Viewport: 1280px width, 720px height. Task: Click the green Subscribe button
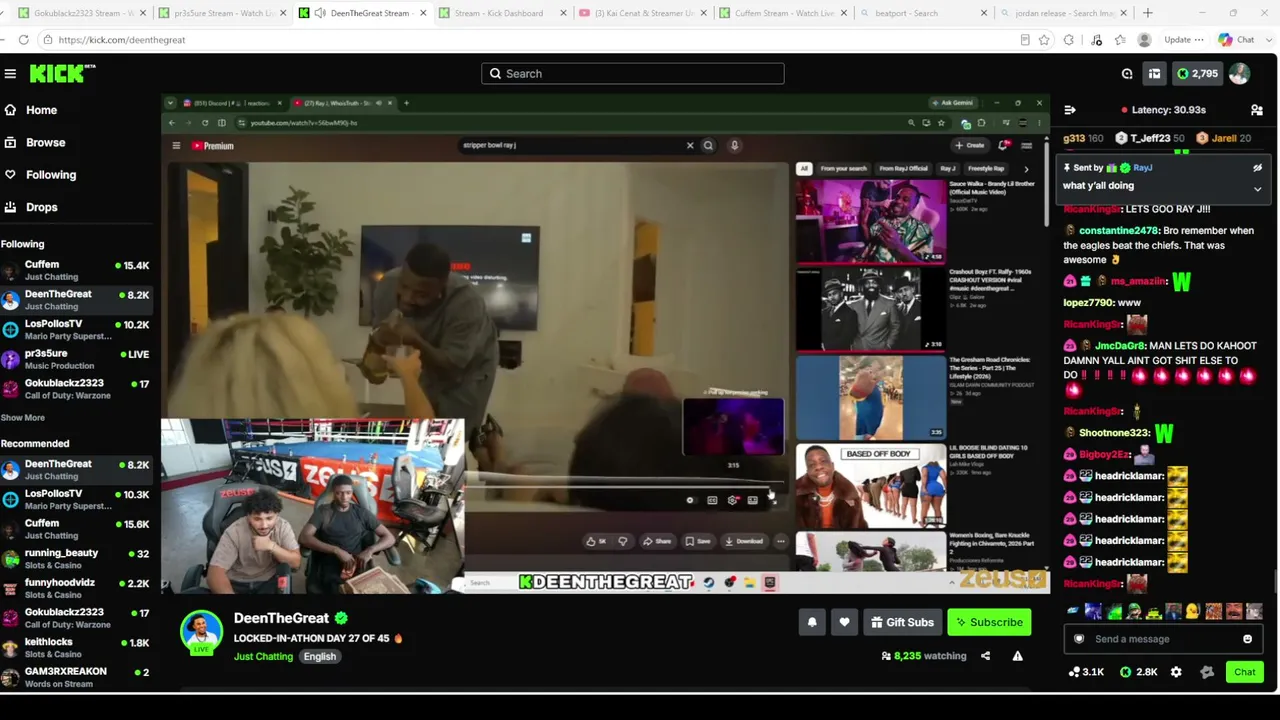coord(989,622)
